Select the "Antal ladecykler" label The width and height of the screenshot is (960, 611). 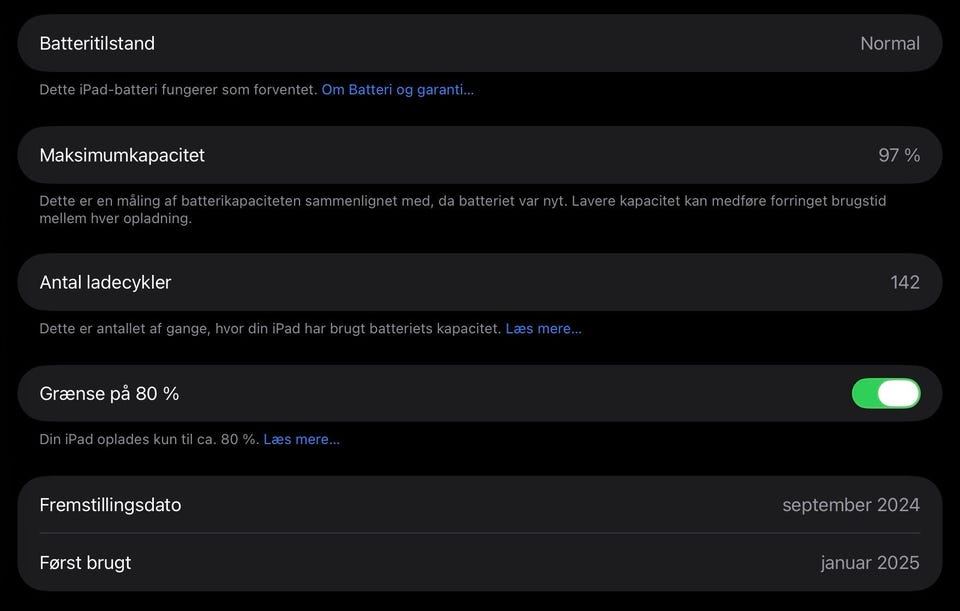point(105,282)
